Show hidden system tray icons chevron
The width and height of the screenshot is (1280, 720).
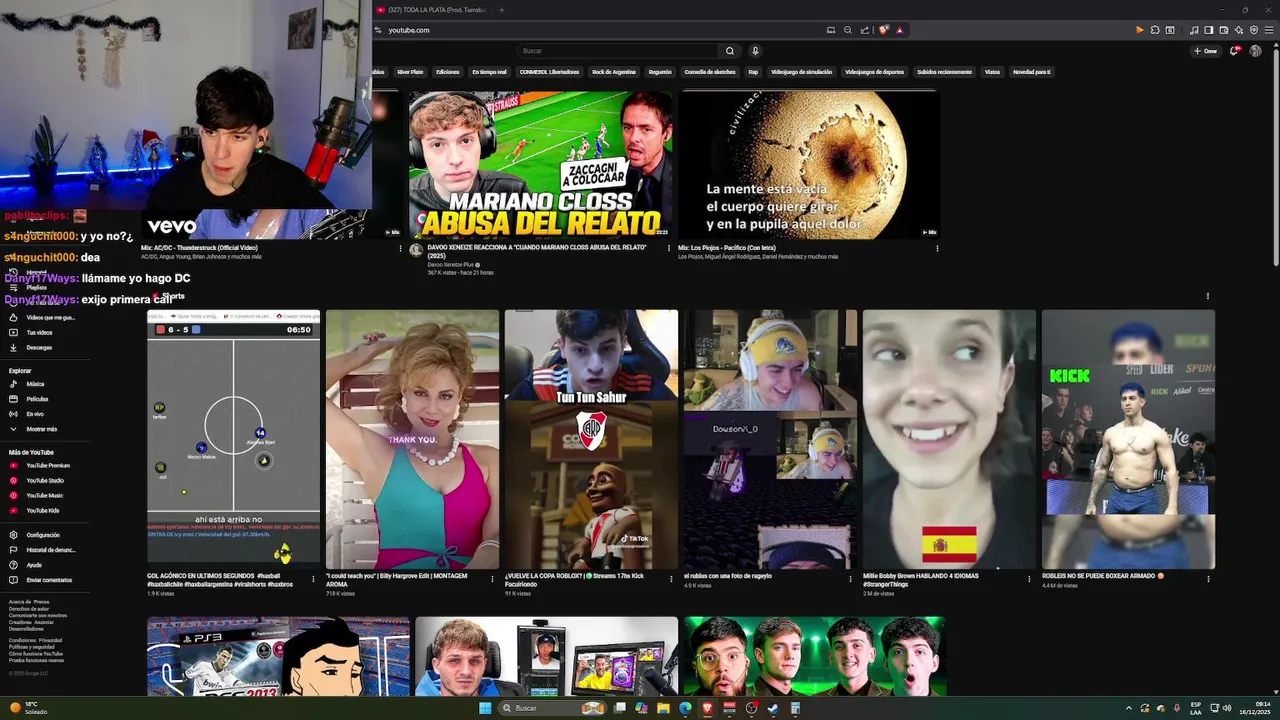point(1129,708)
